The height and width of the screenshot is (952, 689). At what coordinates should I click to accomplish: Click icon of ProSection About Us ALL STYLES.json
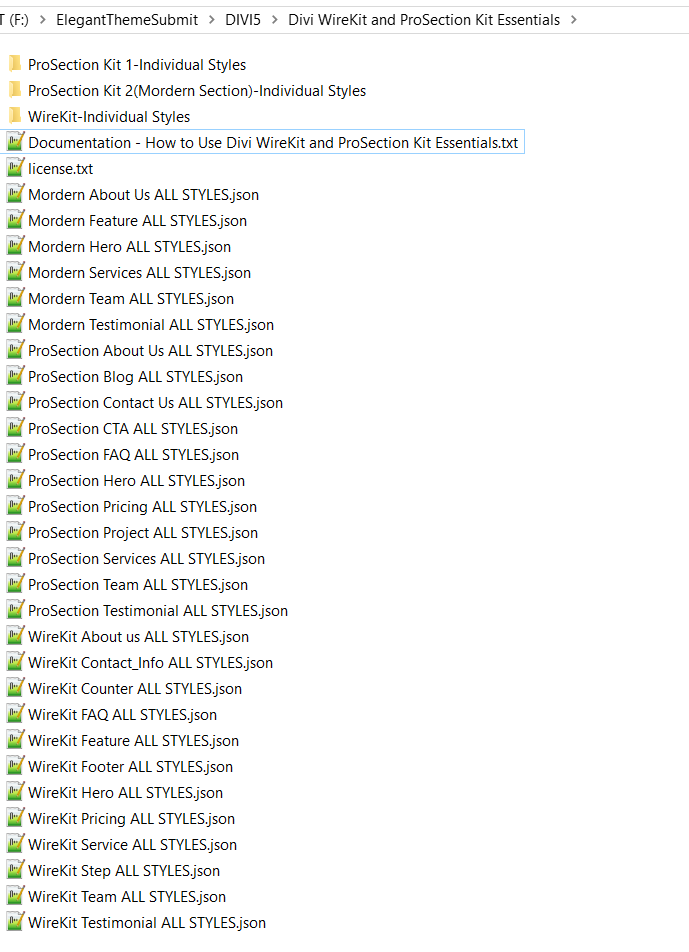(15, 350)
